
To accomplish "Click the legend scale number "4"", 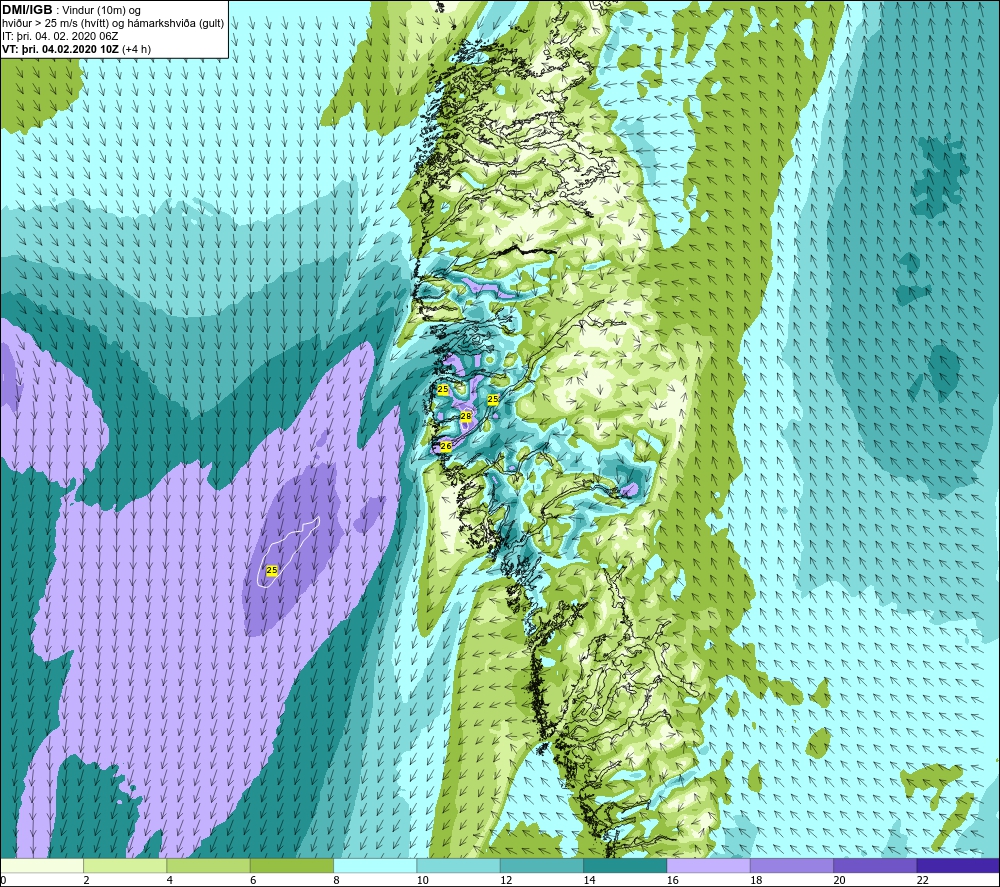I will [x=170, y=880].
